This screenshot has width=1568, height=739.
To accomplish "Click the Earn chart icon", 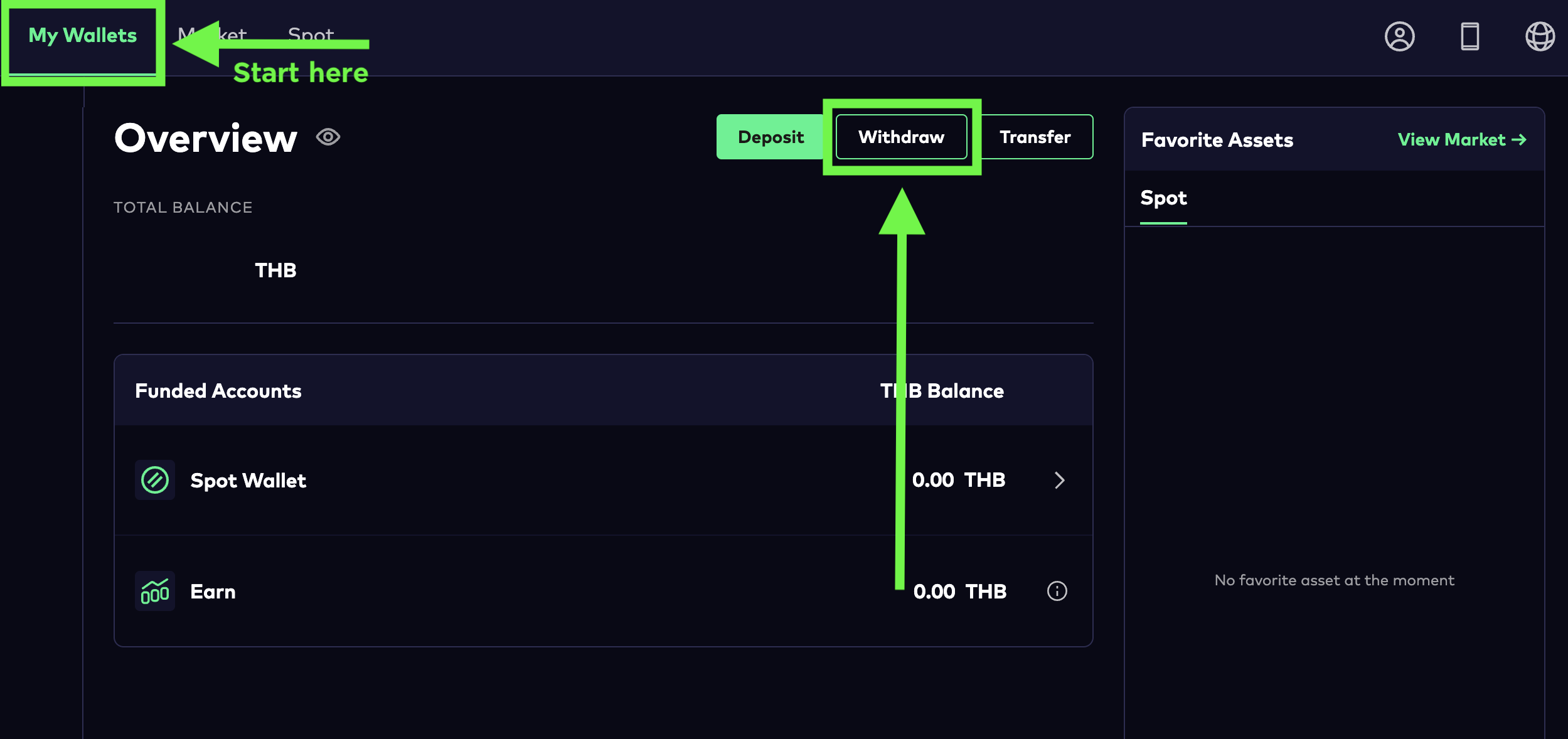I will pos(155,591).
